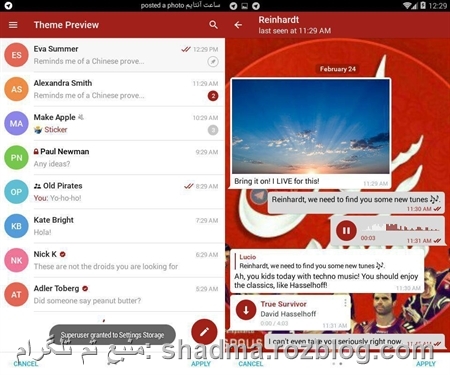450x375 pixels.
Task: Tap the search magnifier icon
Action: [213, 25]
